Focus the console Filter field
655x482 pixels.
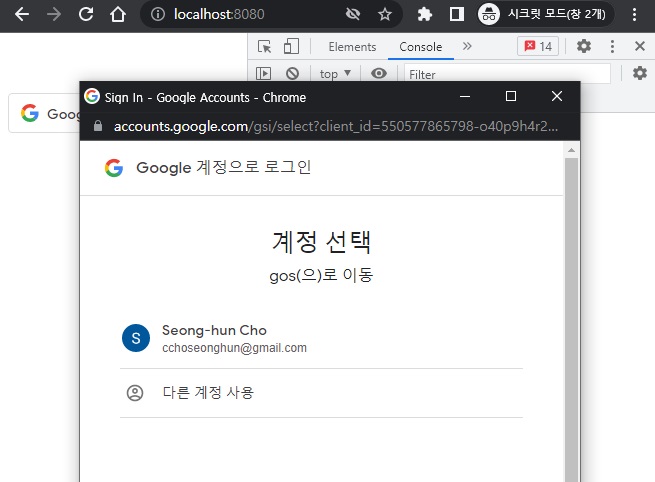[507, 74]
